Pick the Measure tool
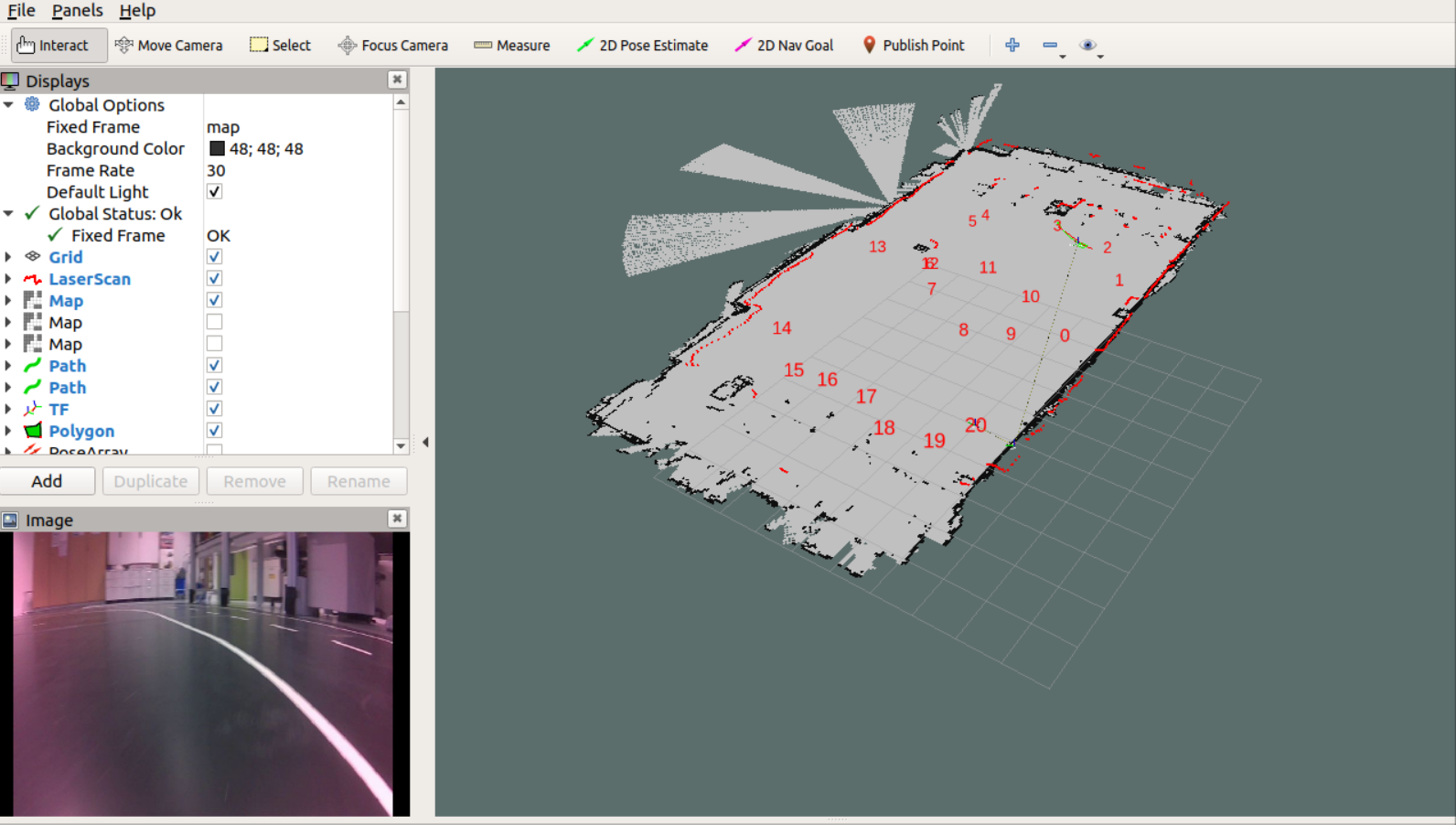The image size is (1456, 825). click(512, 45)
